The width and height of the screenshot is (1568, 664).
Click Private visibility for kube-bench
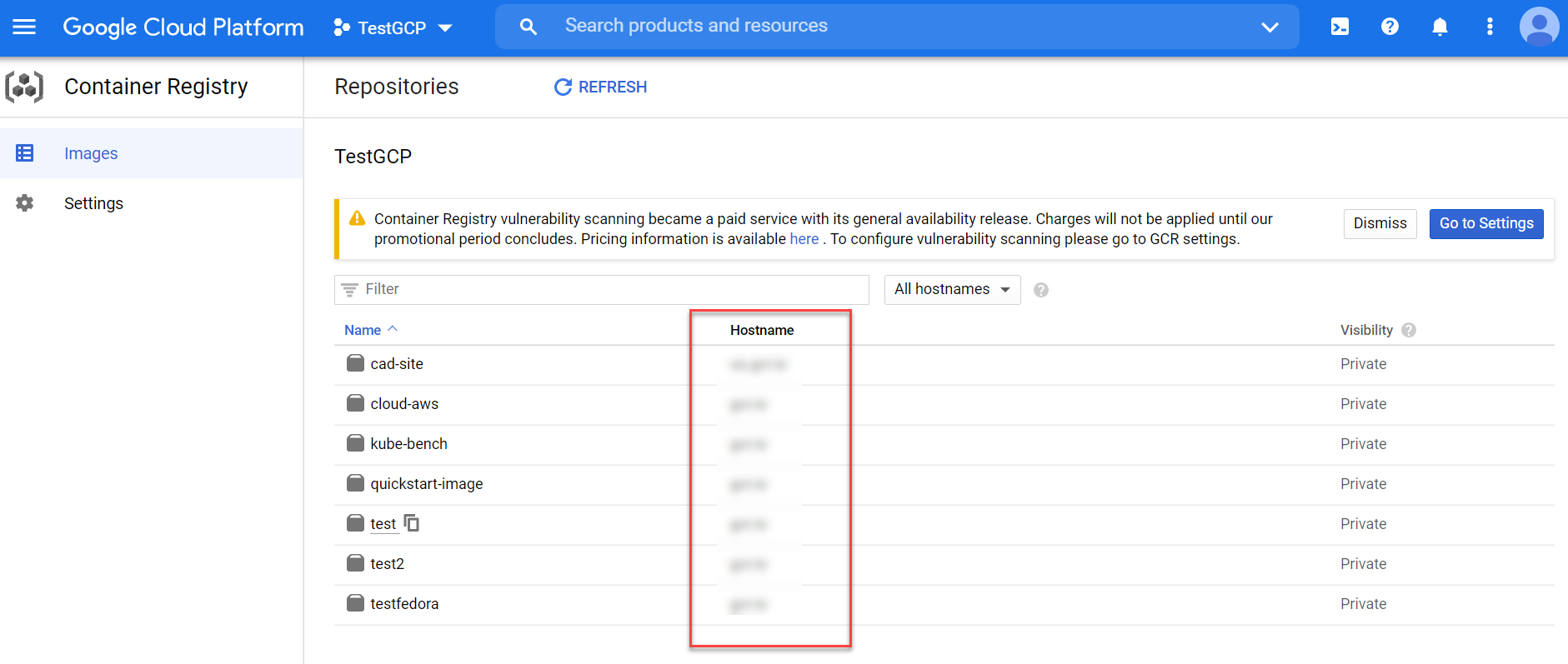pos(1363,444)
